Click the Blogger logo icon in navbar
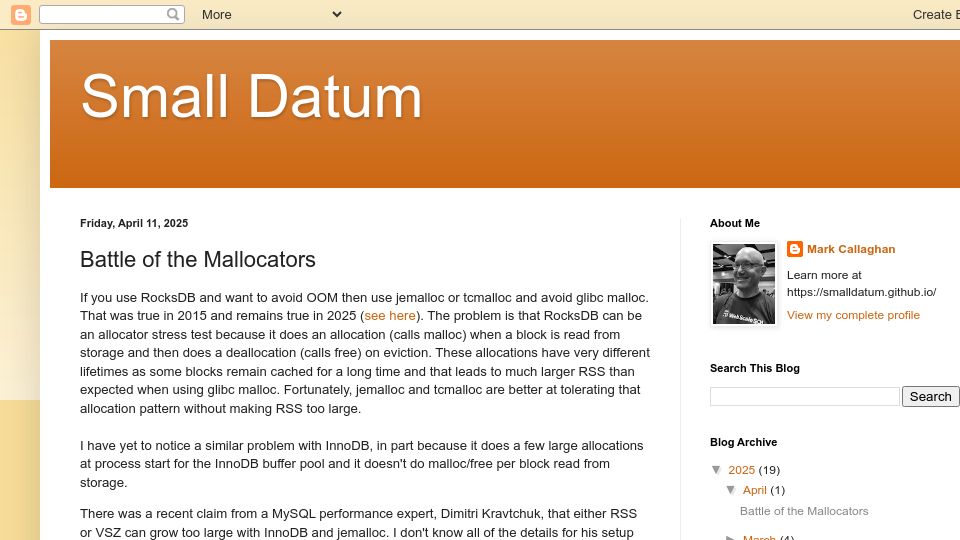960x540 pixels. (x=21, y=14)
